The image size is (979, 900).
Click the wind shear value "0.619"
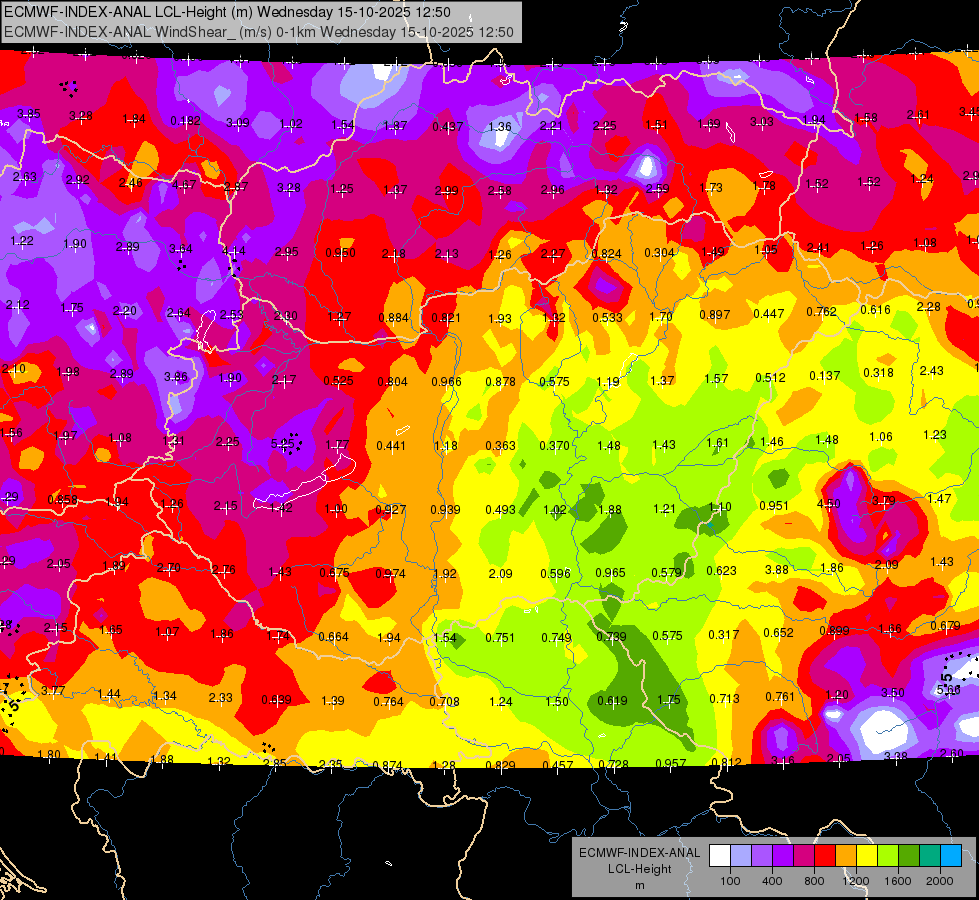coord(612,700)
